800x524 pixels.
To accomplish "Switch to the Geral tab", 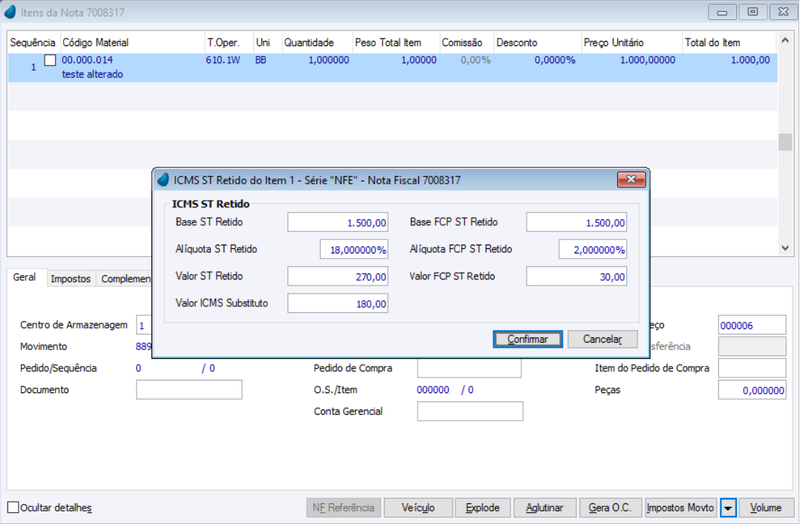I will pyautogui.click(x=24, y=277).
